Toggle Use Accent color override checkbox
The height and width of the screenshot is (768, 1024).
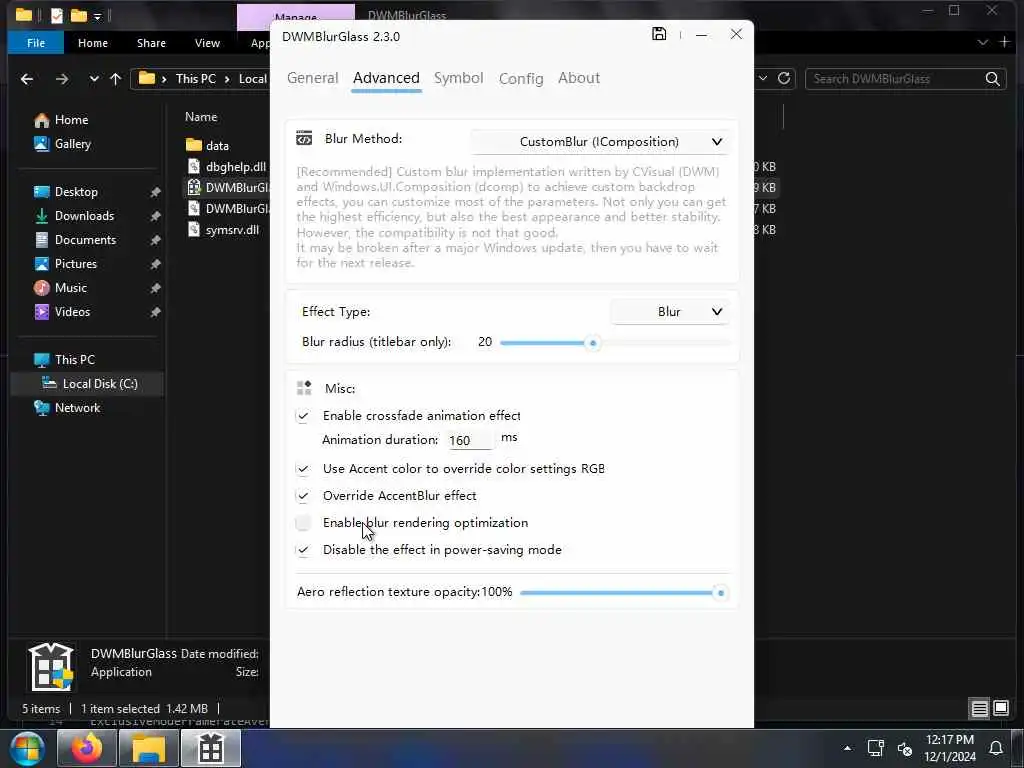(x=303, y=469)
